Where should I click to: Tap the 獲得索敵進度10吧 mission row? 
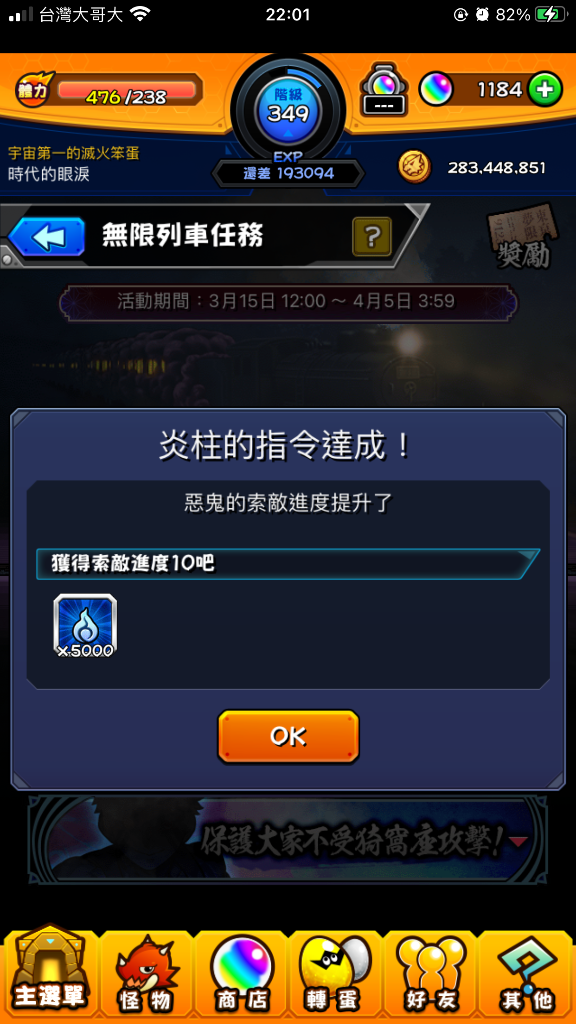tap(287, 564)
